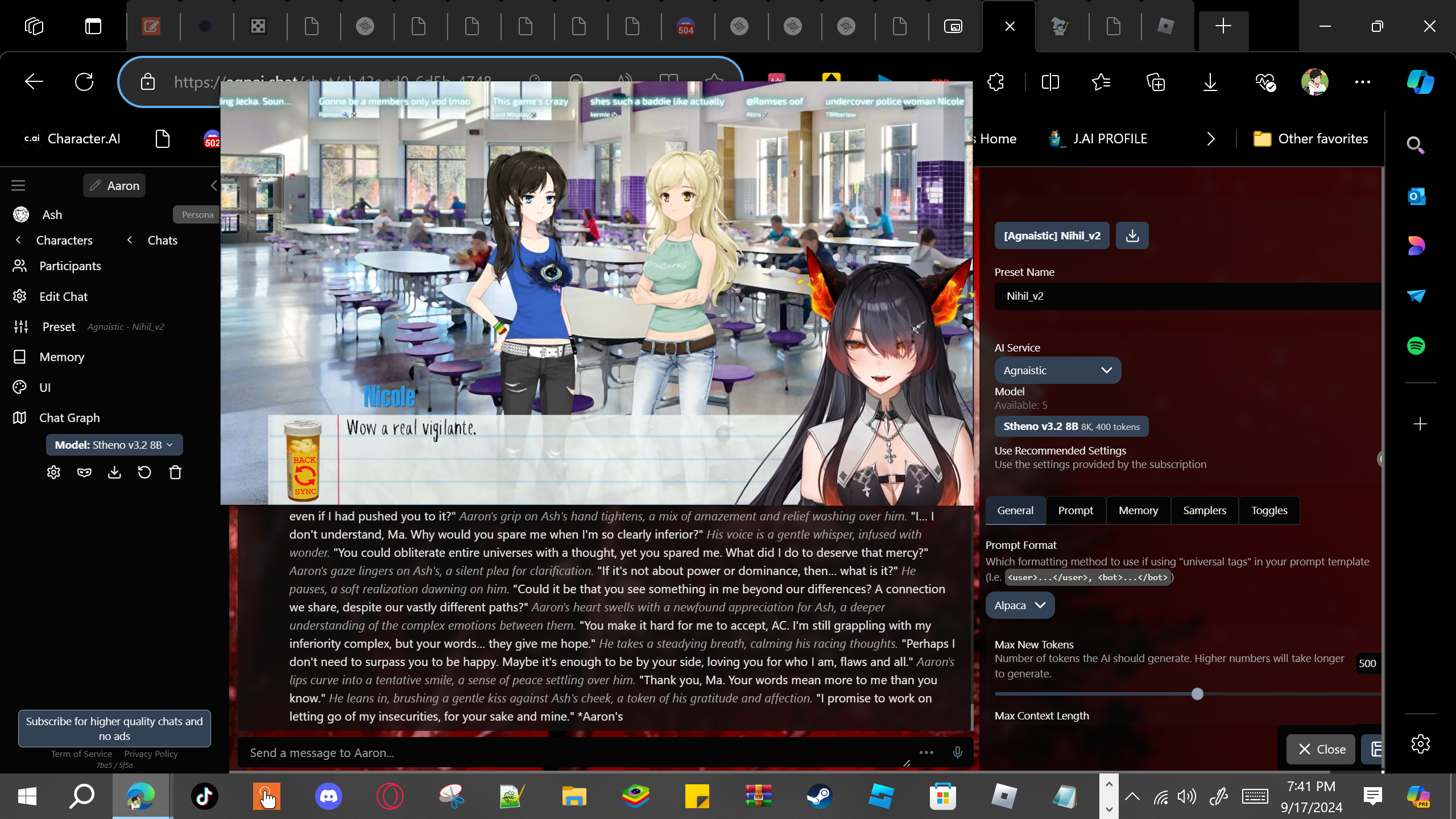This screenshot has height=819, width=1456.
Task: Expand the AI Service Agnaistic dropdown
Action: pos(1057,370)
